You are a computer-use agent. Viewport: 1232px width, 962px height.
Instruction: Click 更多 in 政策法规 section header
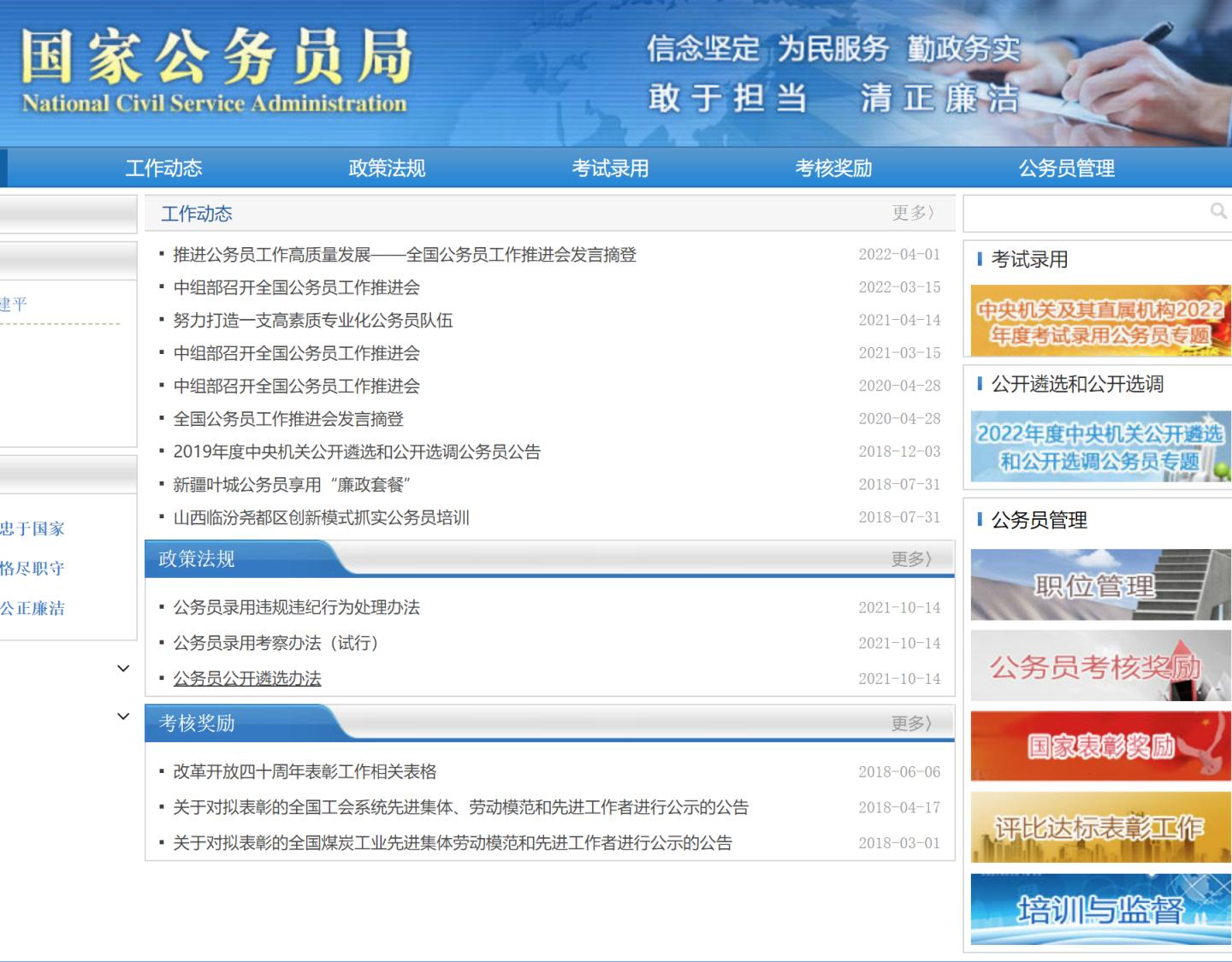[912, 559]
